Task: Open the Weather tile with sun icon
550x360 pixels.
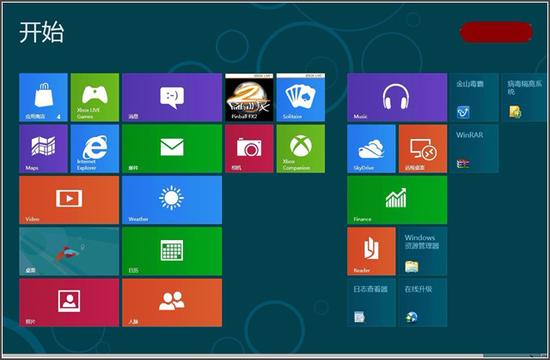Action: (172, 200)
